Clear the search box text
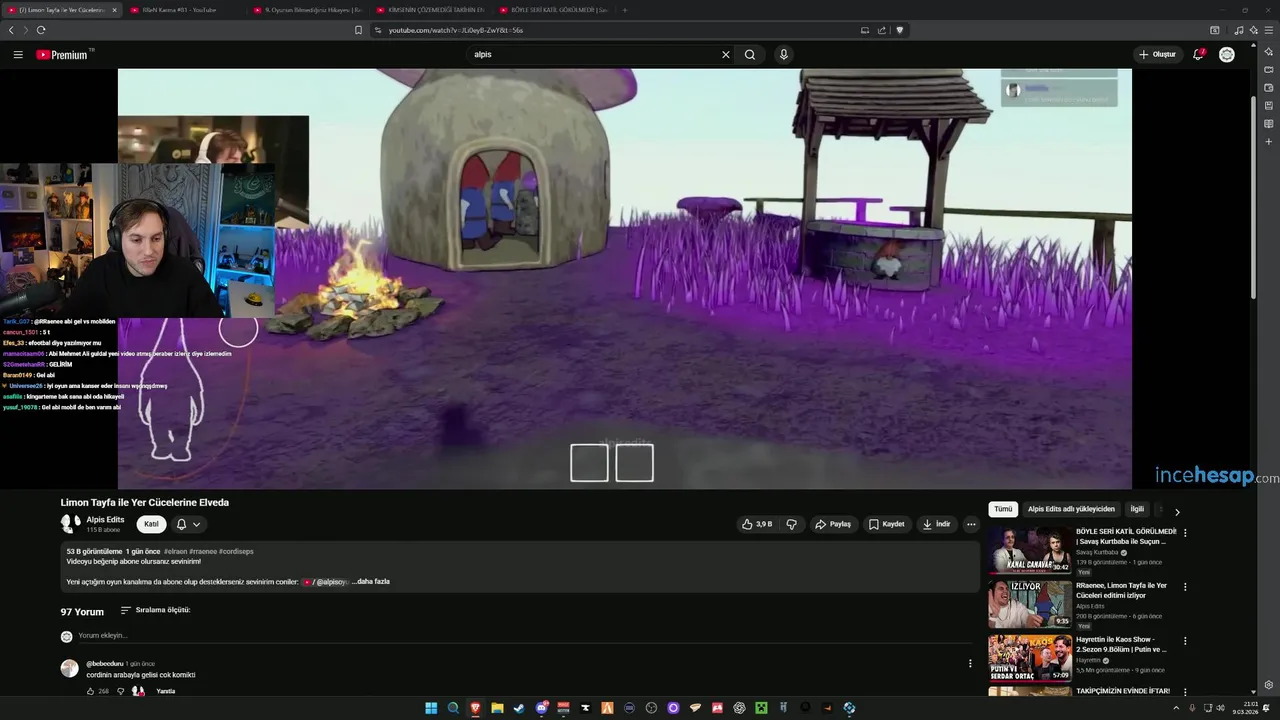The width and height of the screenshot is (1280, 720). click(x=726, y=55)
